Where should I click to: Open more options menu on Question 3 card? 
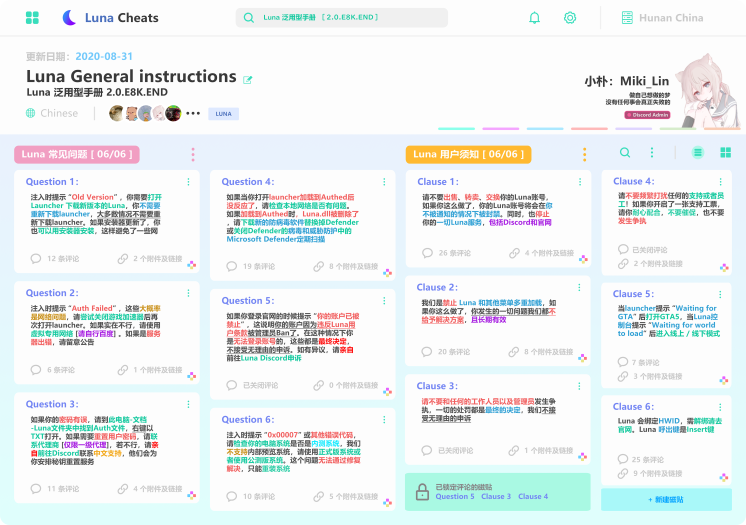point(188,404)
